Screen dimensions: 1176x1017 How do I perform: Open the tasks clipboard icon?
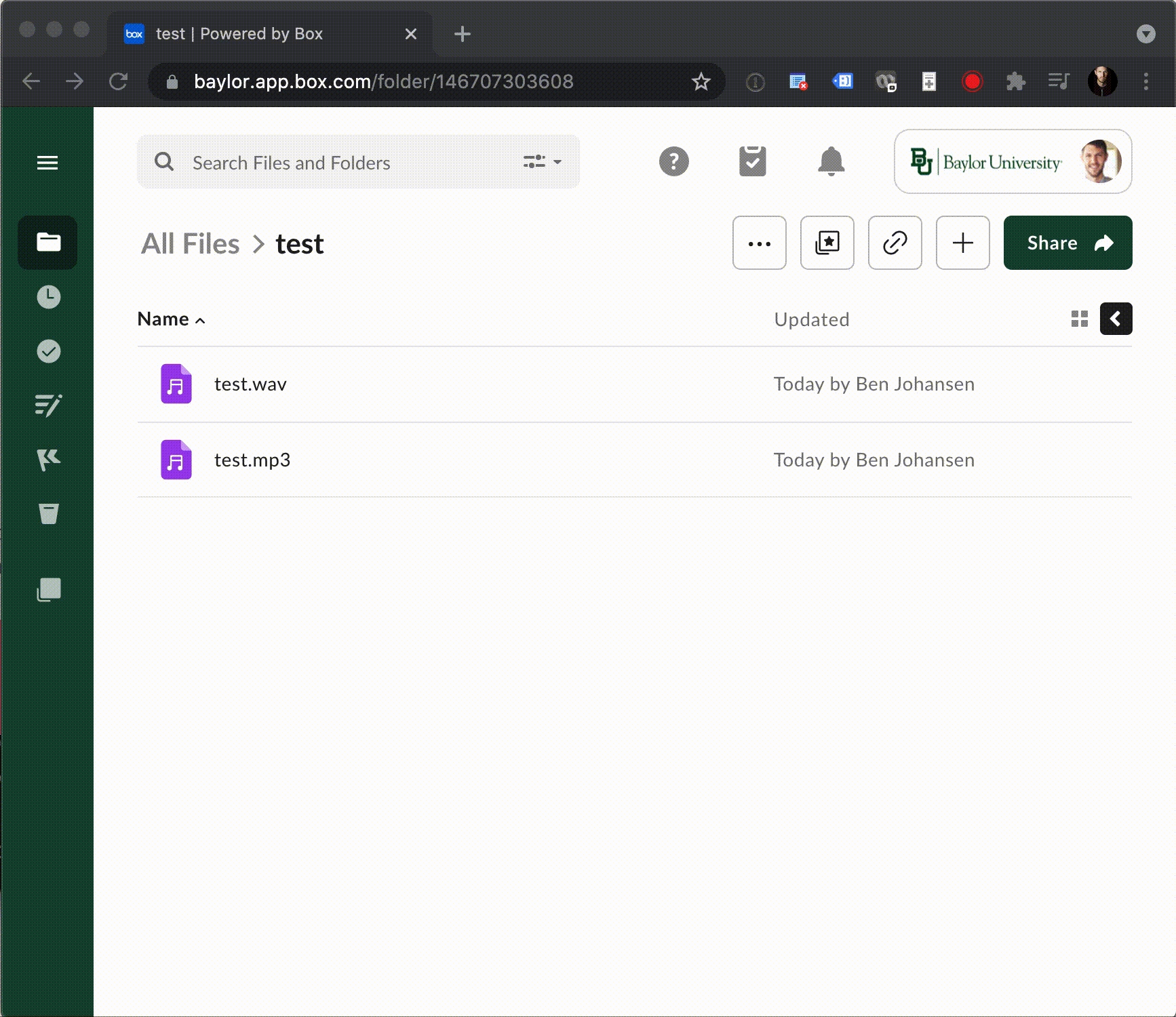[752, 161]
